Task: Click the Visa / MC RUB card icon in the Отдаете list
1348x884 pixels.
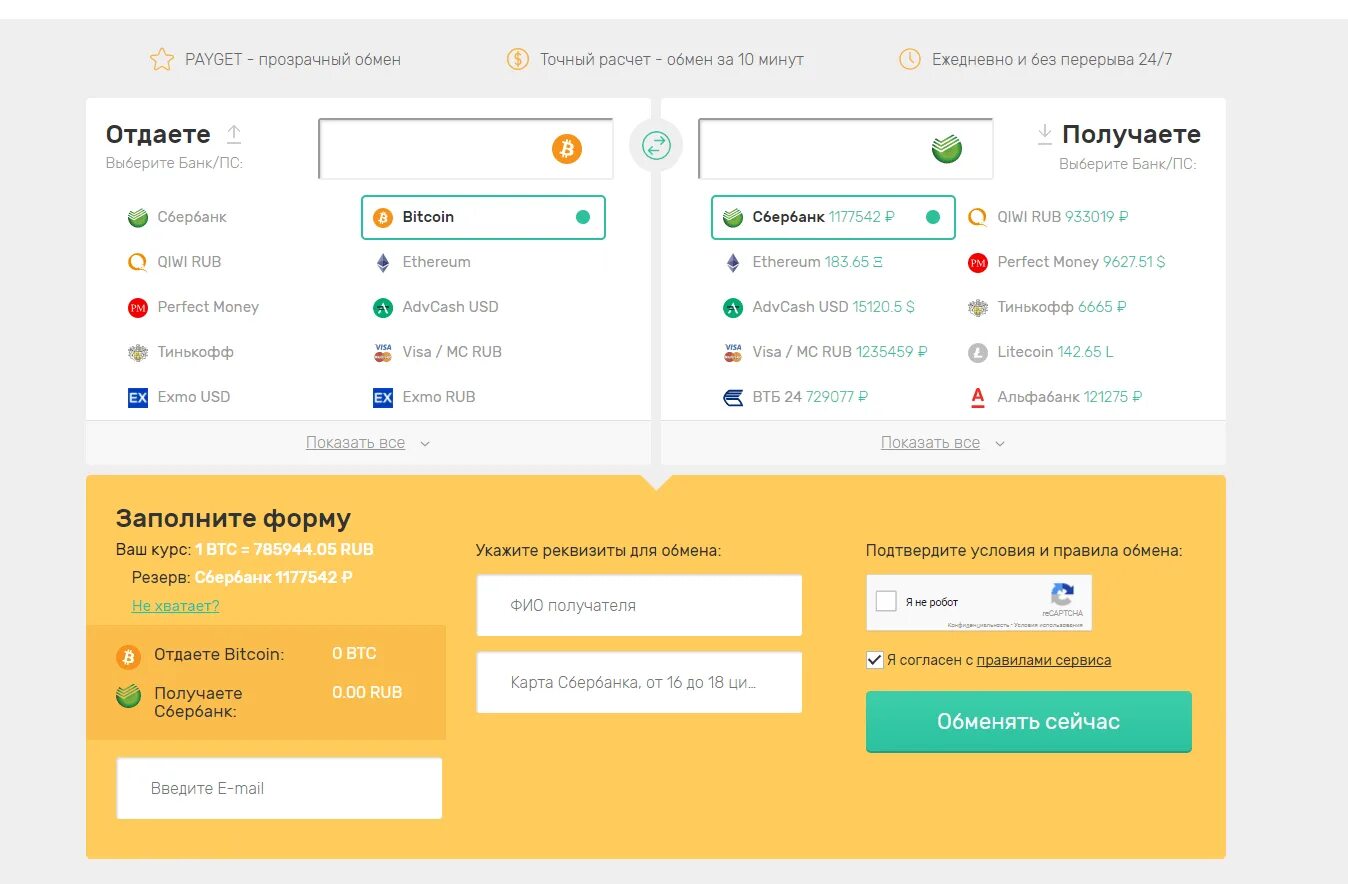Action: point(383,352)
